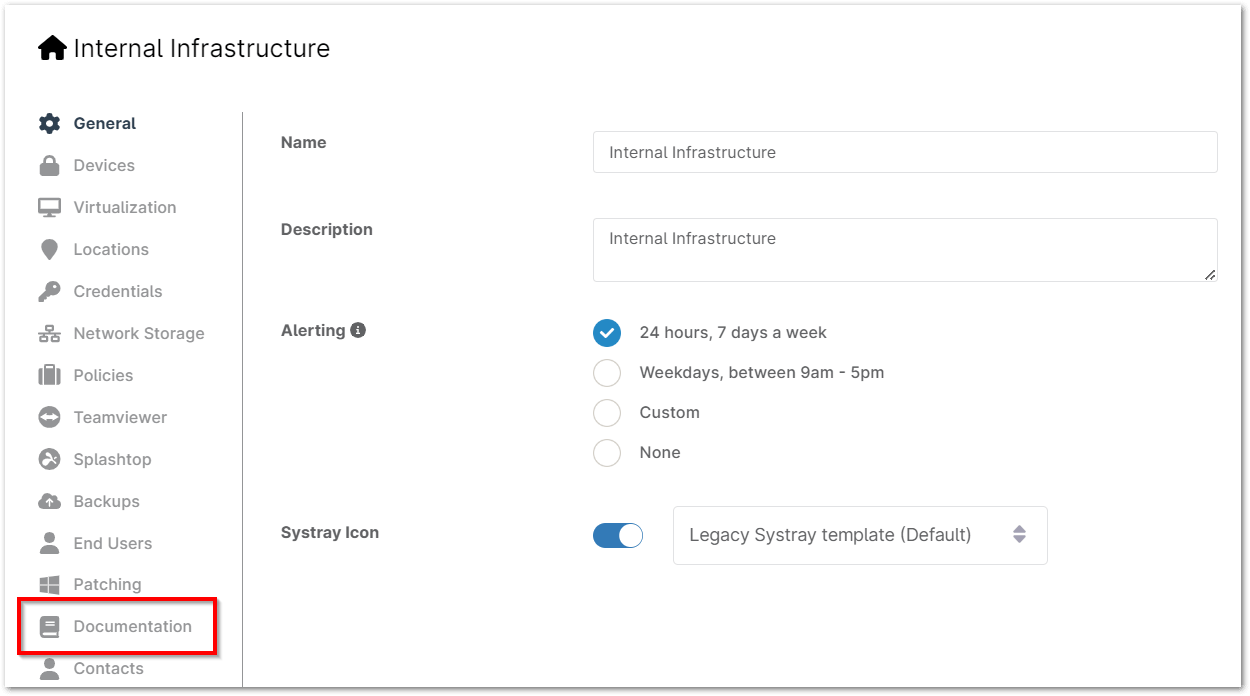Go to the Patching menu item
Image resolution: width=1250 pixels, height=696 pixels.
[x=107, y=585]
